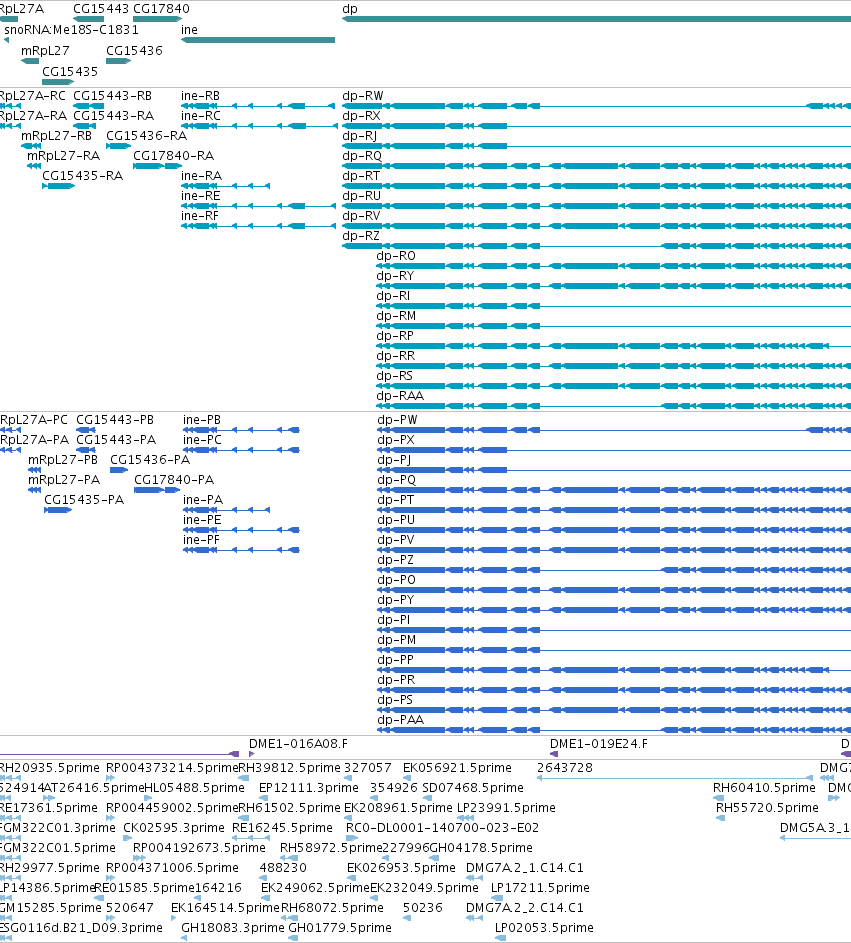Click EST RH39812.5prime
Viewport: 851px width, 943px height.
(244, 778)
